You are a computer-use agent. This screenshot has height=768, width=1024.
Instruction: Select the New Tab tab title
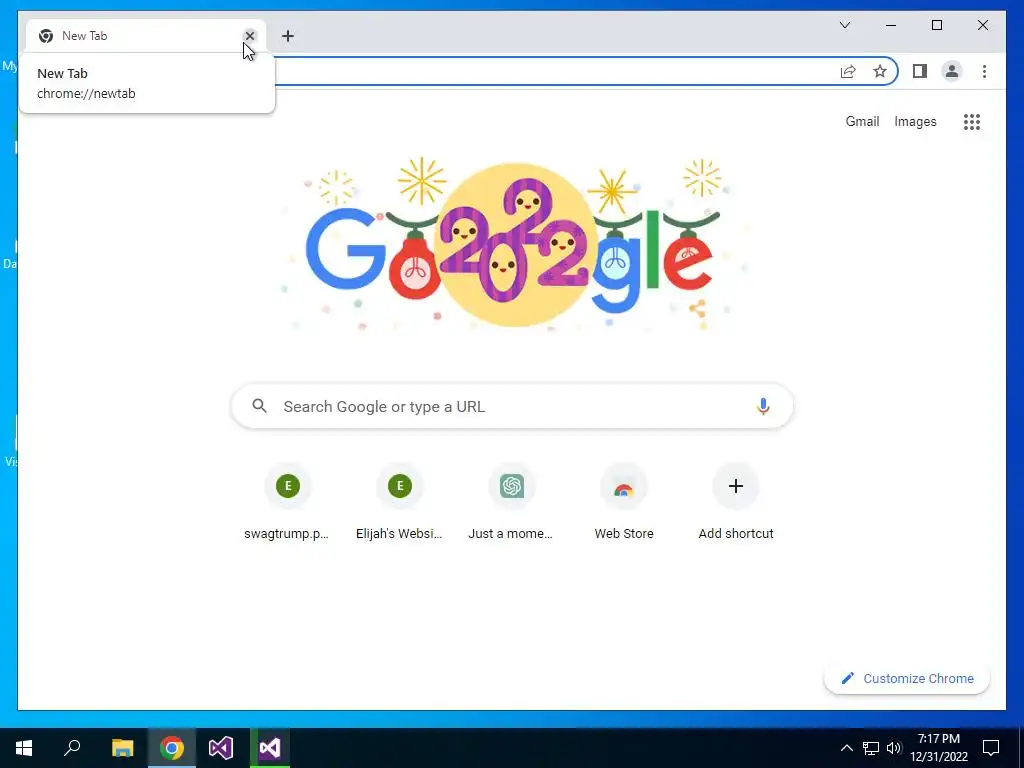pos(84,36)
